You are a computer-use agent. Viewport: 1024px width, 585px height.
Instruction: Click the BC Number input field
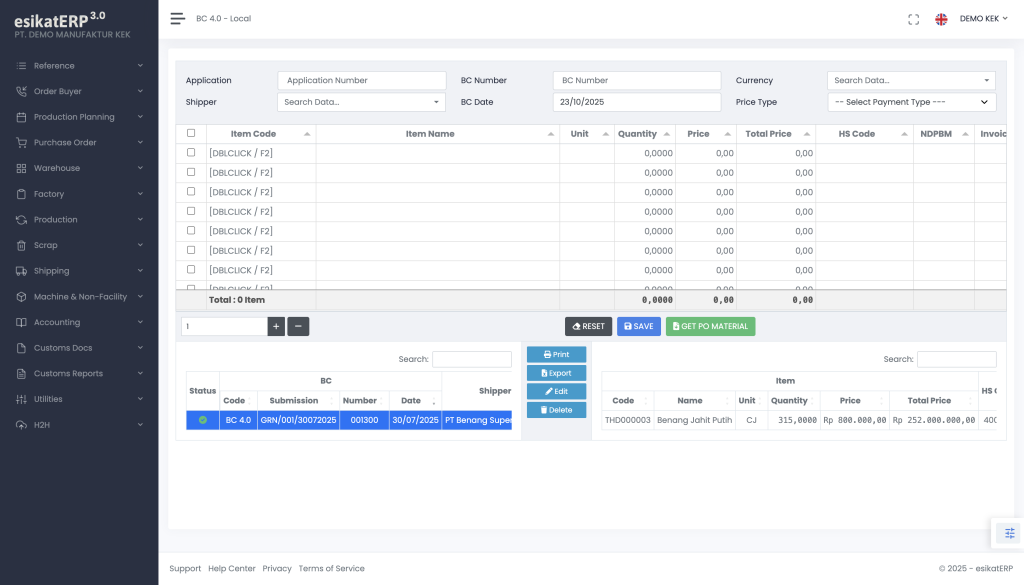(x=636, y=80)
